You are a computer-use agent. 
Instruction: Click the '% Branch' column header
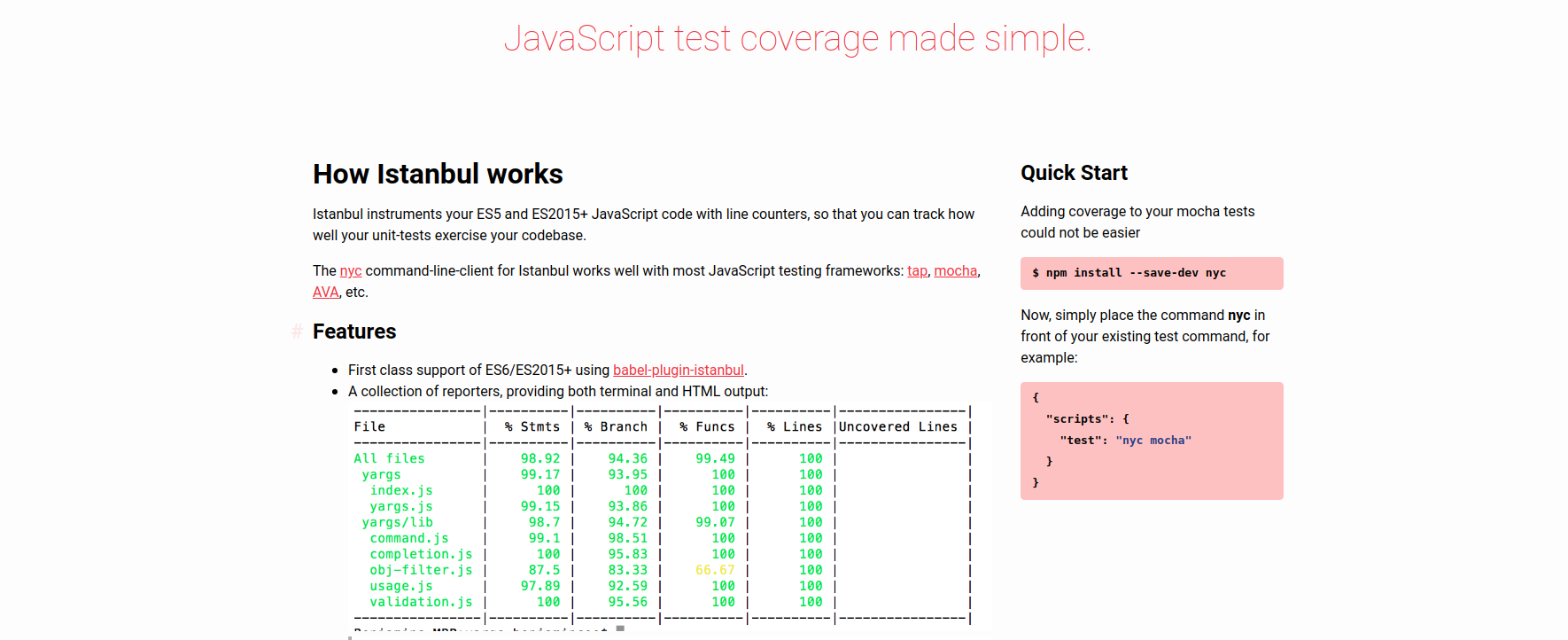pyautogui.click(x=616, y=426)
